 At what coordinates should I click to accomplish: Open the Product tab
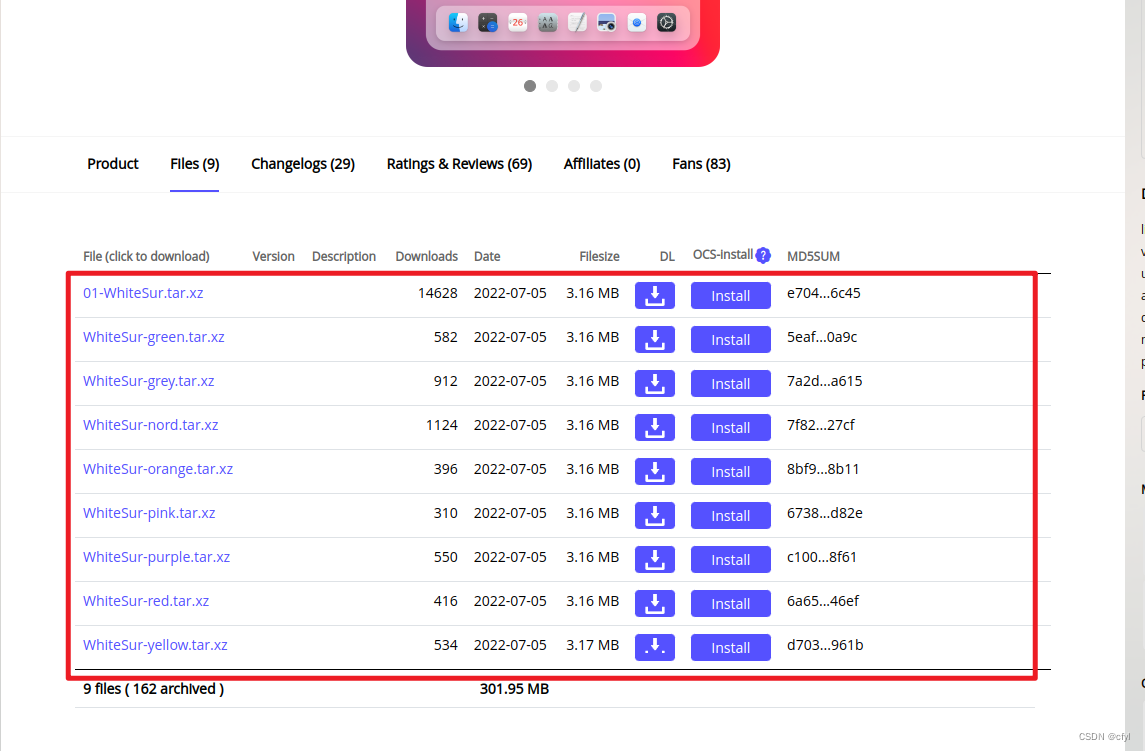click(x=112, y=164)
